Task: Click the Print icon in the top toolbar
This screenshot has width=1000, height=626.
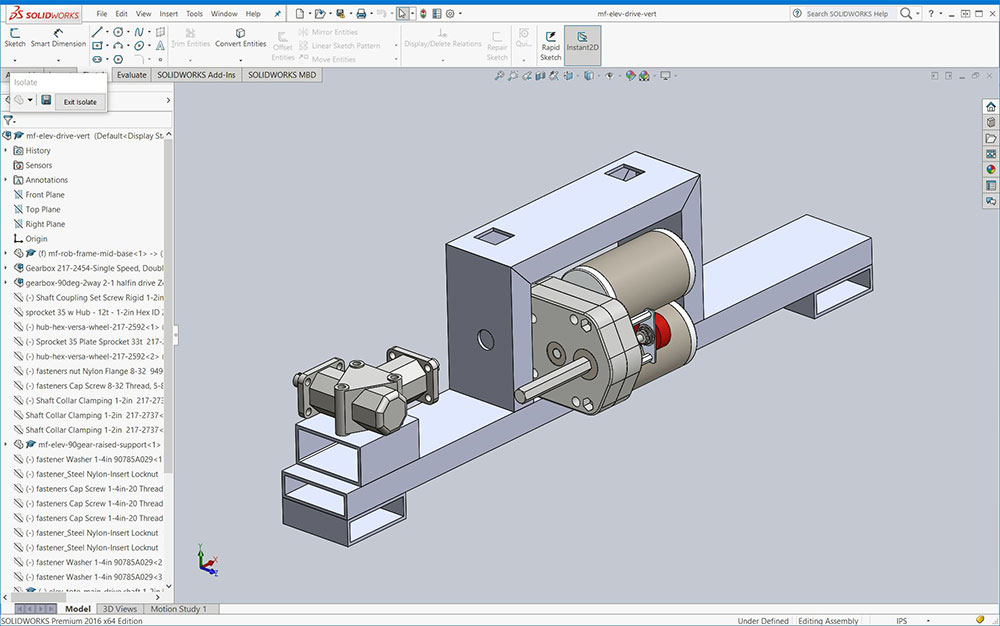Action: 361,14
